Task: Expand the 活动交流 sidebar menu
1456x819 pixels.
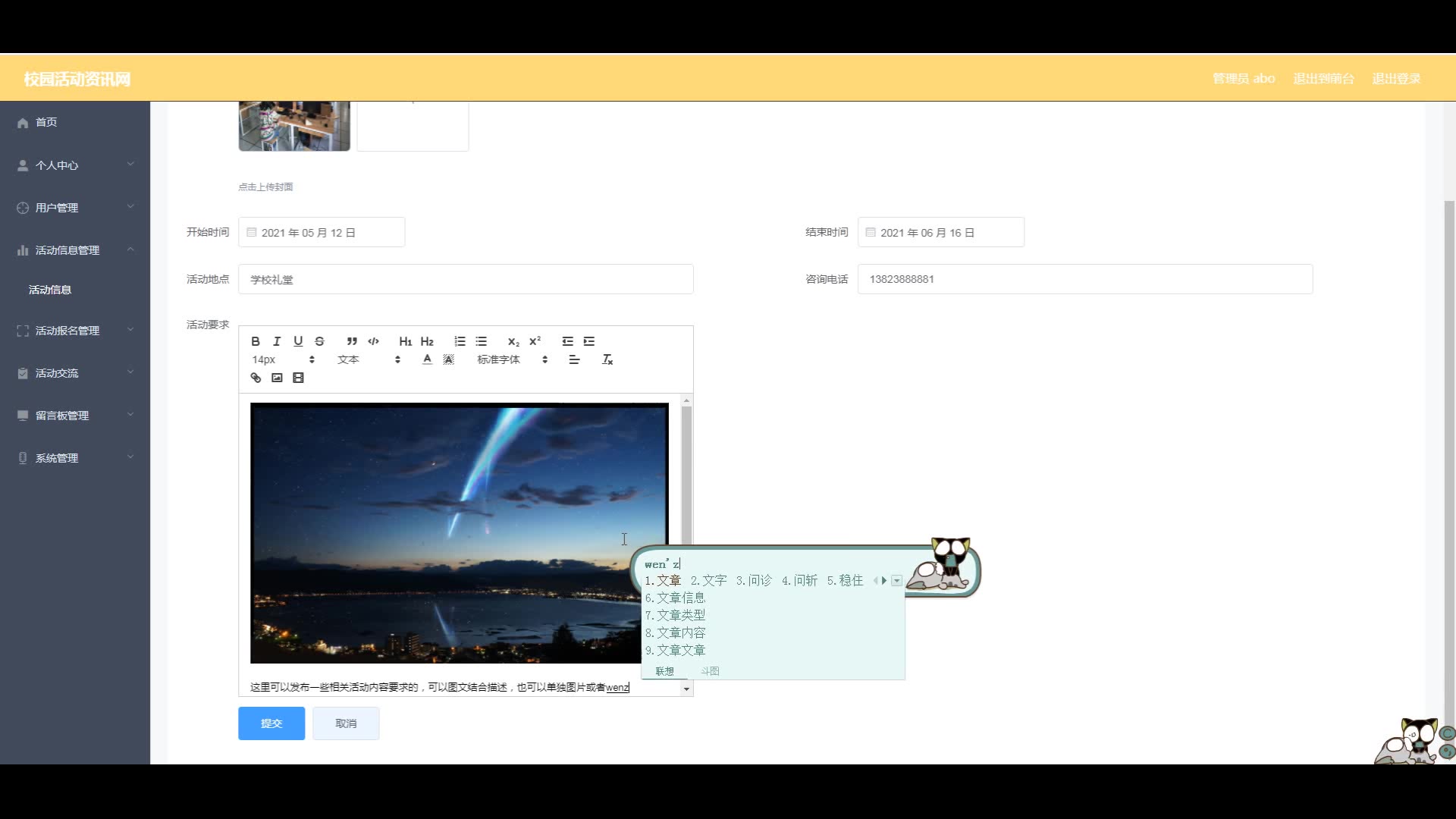Action: coord(75,373)
